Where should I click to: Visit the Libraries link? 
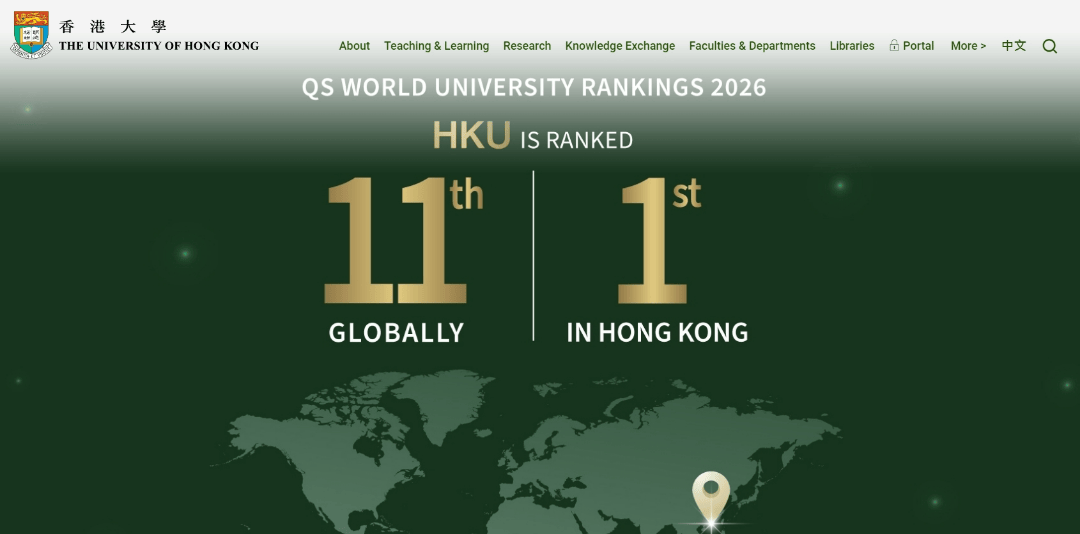(851, 46)
